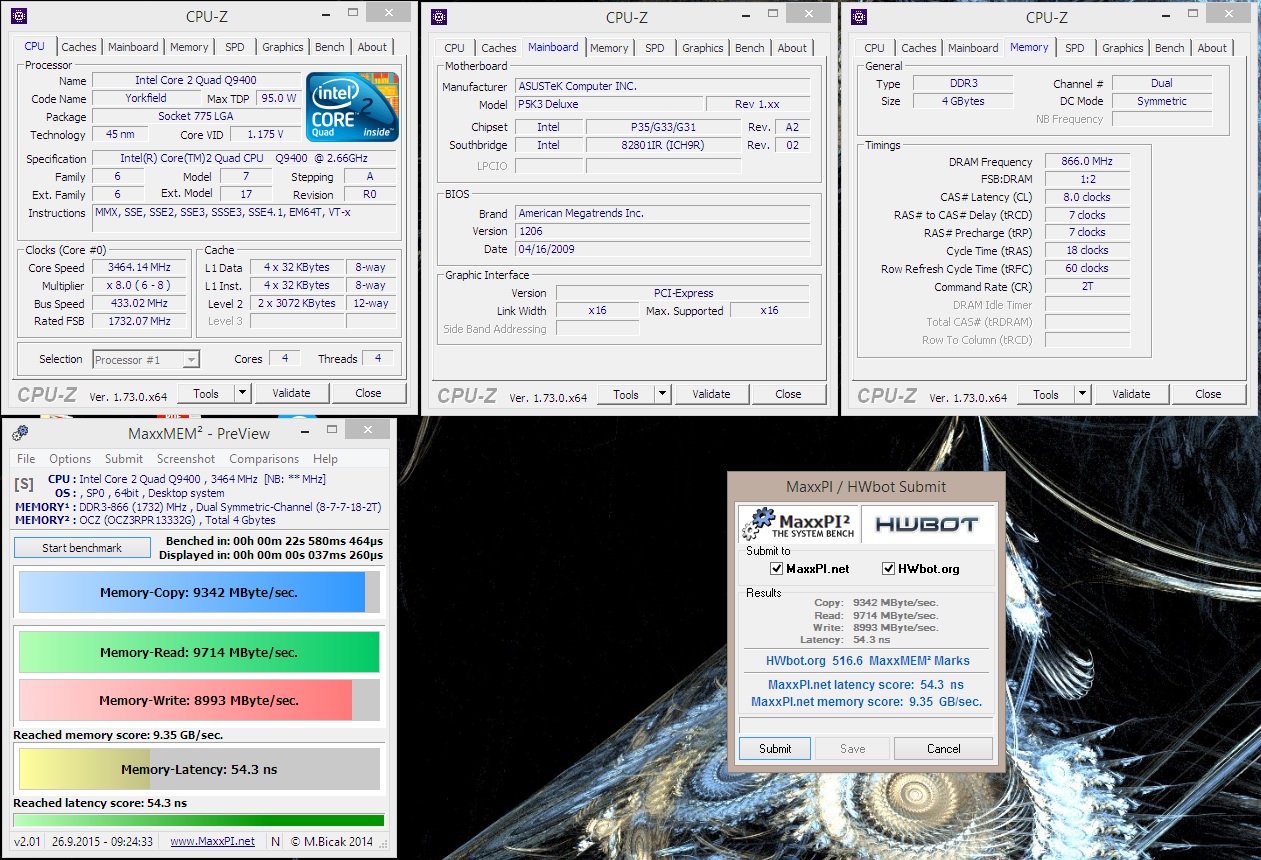Open the Help menu in MaxxMEM²
The height and width of the screenshot is (860, 1261).
325,459
